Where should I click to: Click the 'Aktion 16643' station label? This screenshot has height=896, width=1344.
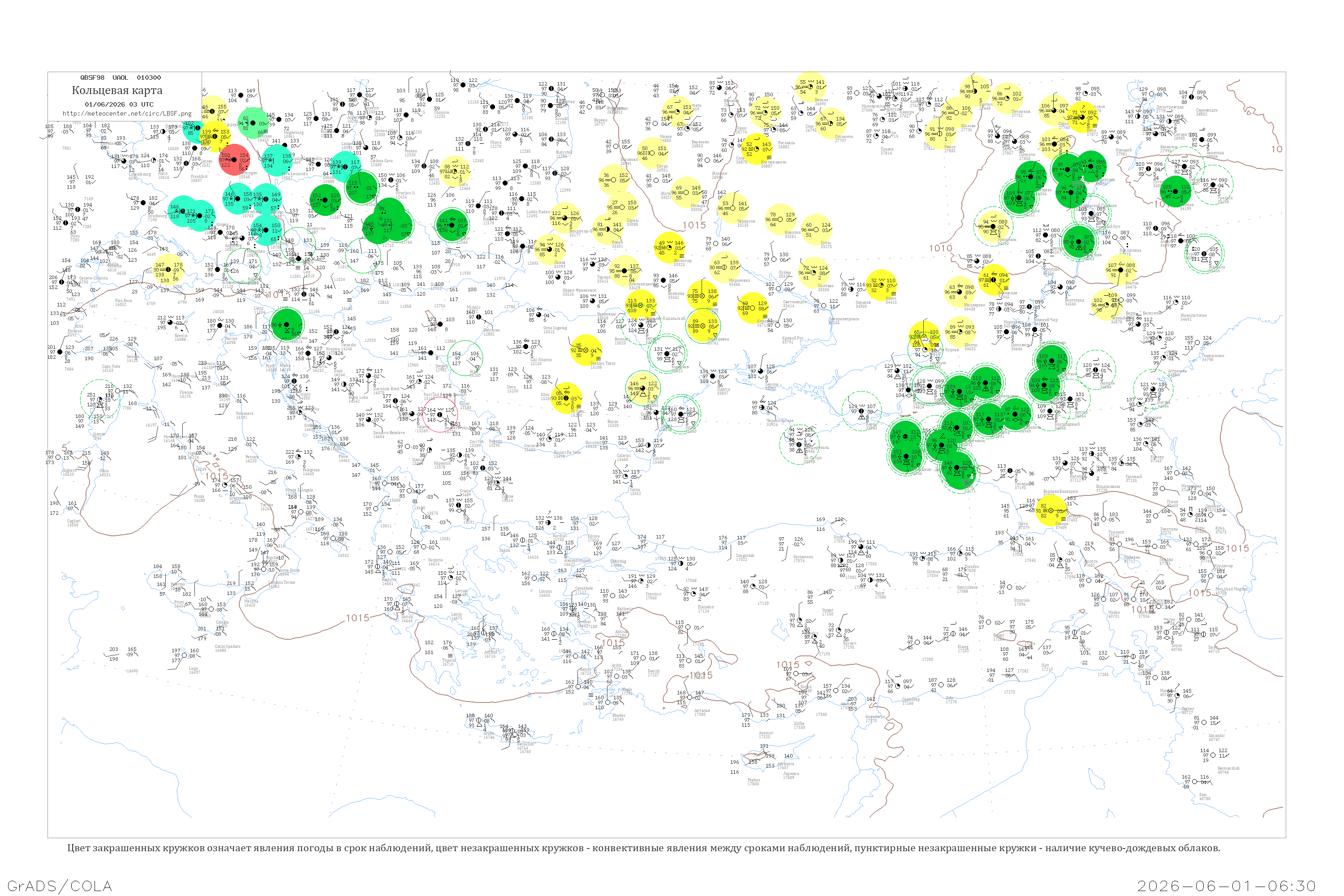(x=407, y=619)
